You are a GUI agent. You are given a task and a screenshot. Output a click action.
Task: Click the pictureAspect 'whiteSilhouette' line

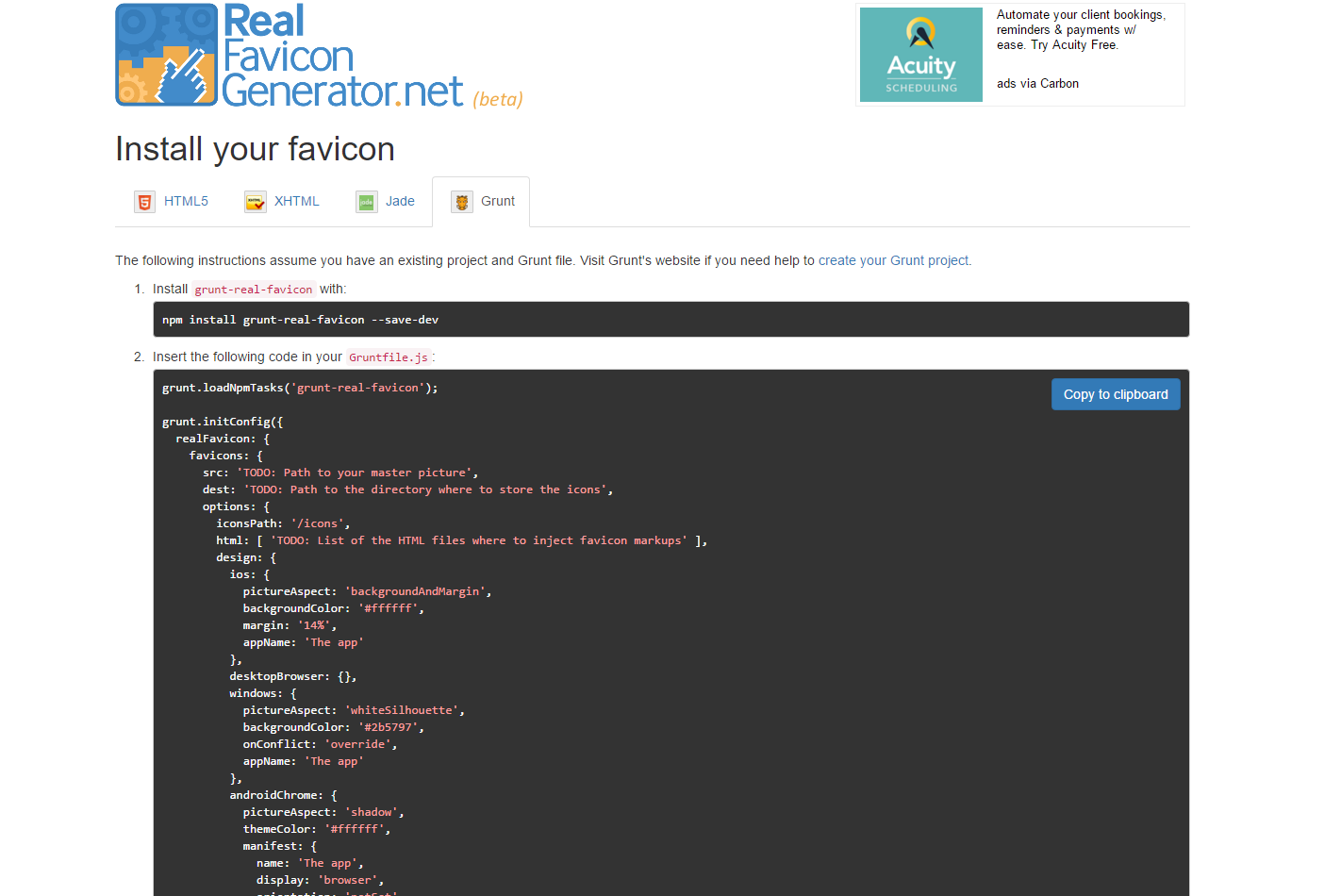pos(354,710)
